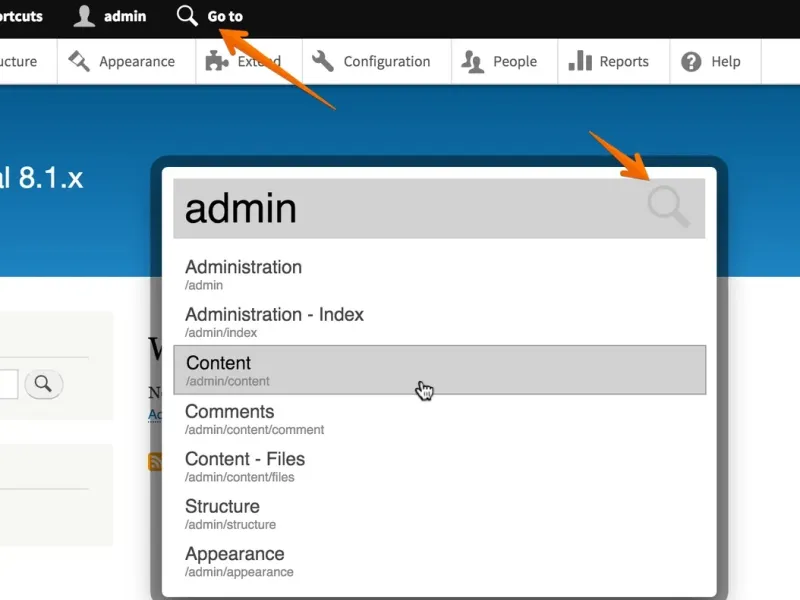Open the Help menu item
Viewport: 800px width, 600px height.
click(726, 62)
